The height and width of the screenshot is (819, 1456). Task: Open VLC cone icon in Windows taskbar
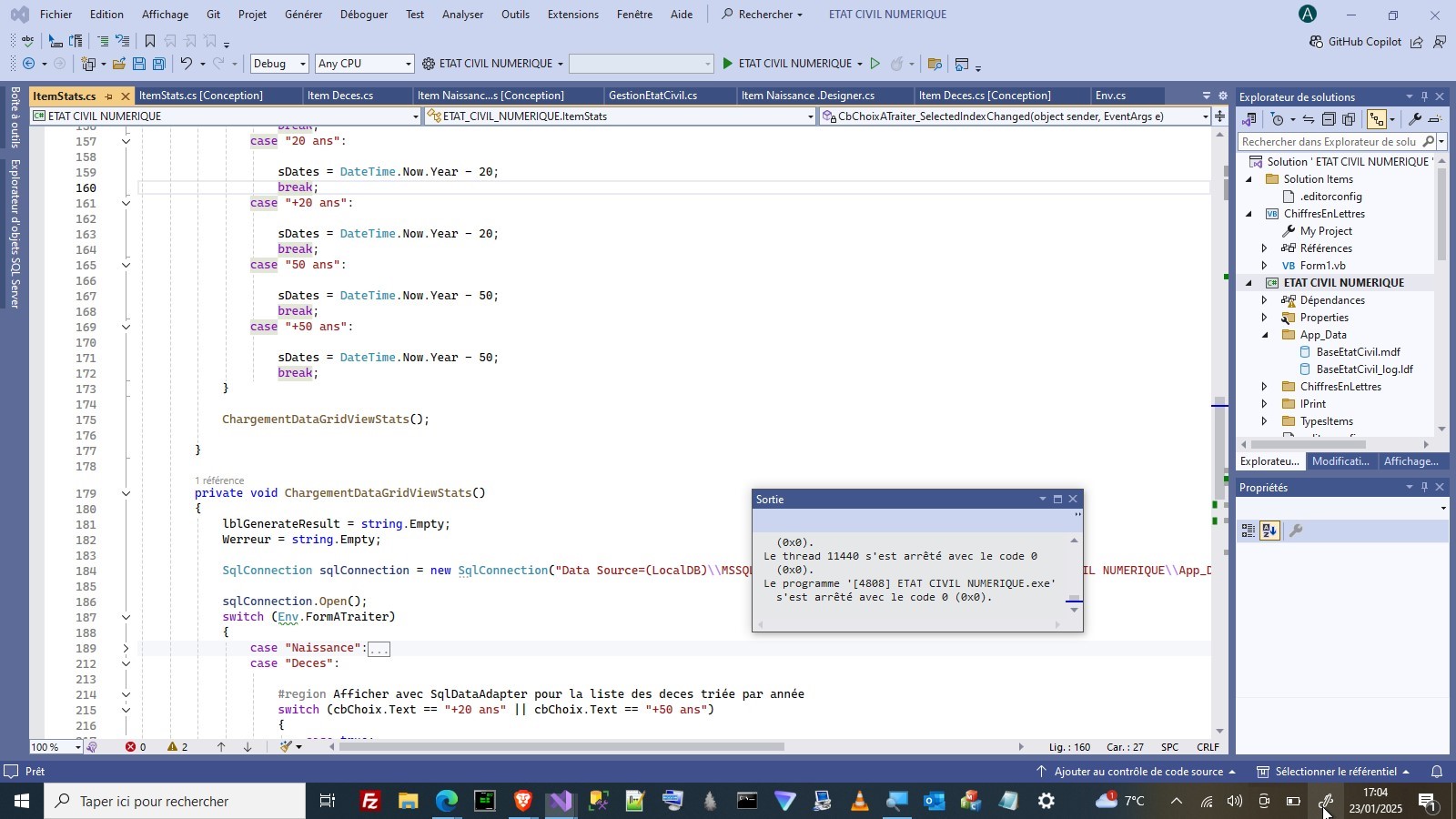[x=860, y=802]
